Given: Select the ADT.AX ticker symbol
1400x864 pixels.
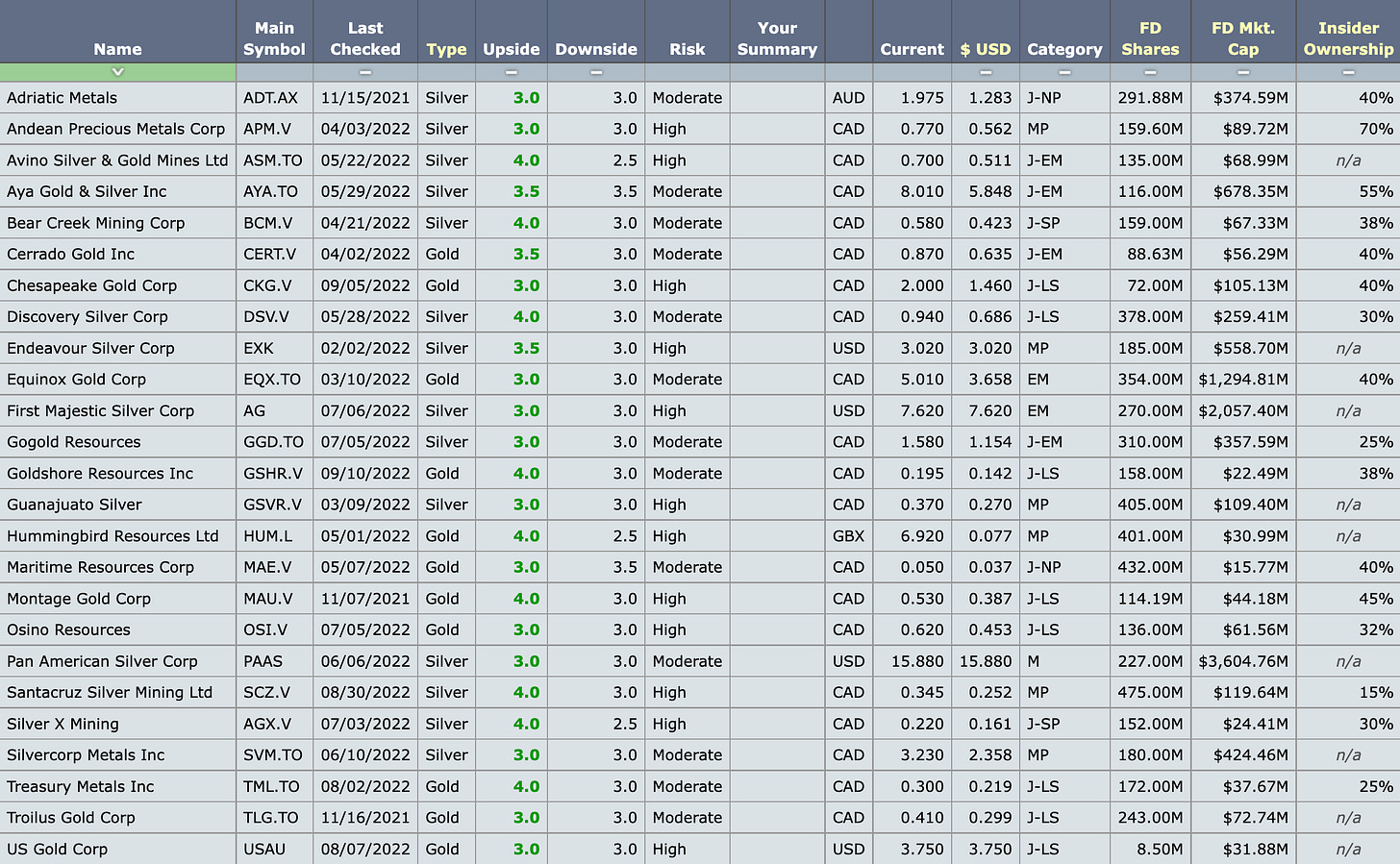Looking at the screenshot, I should pos(274,97).
